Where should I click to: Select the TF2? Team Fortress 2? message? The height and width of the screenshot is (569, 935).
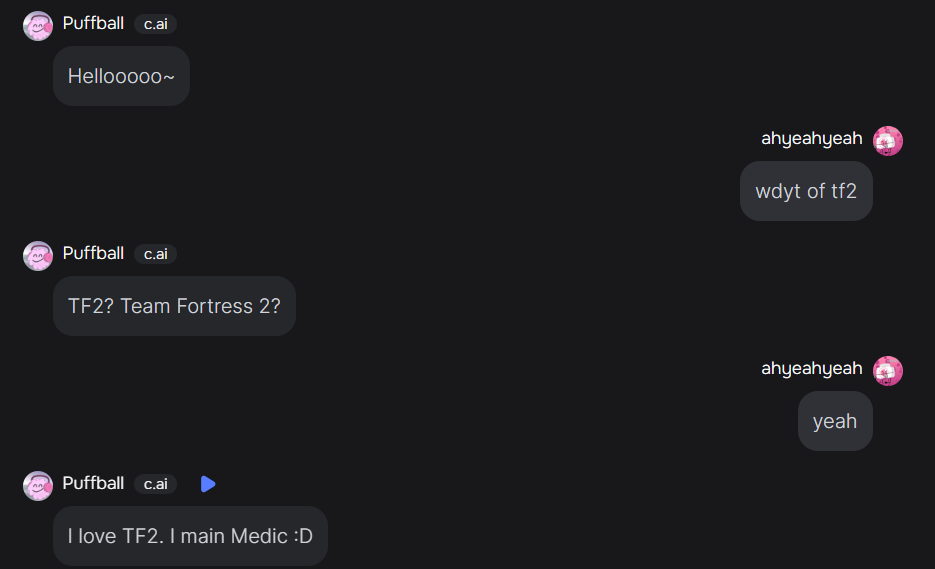[x=174, y=306]
